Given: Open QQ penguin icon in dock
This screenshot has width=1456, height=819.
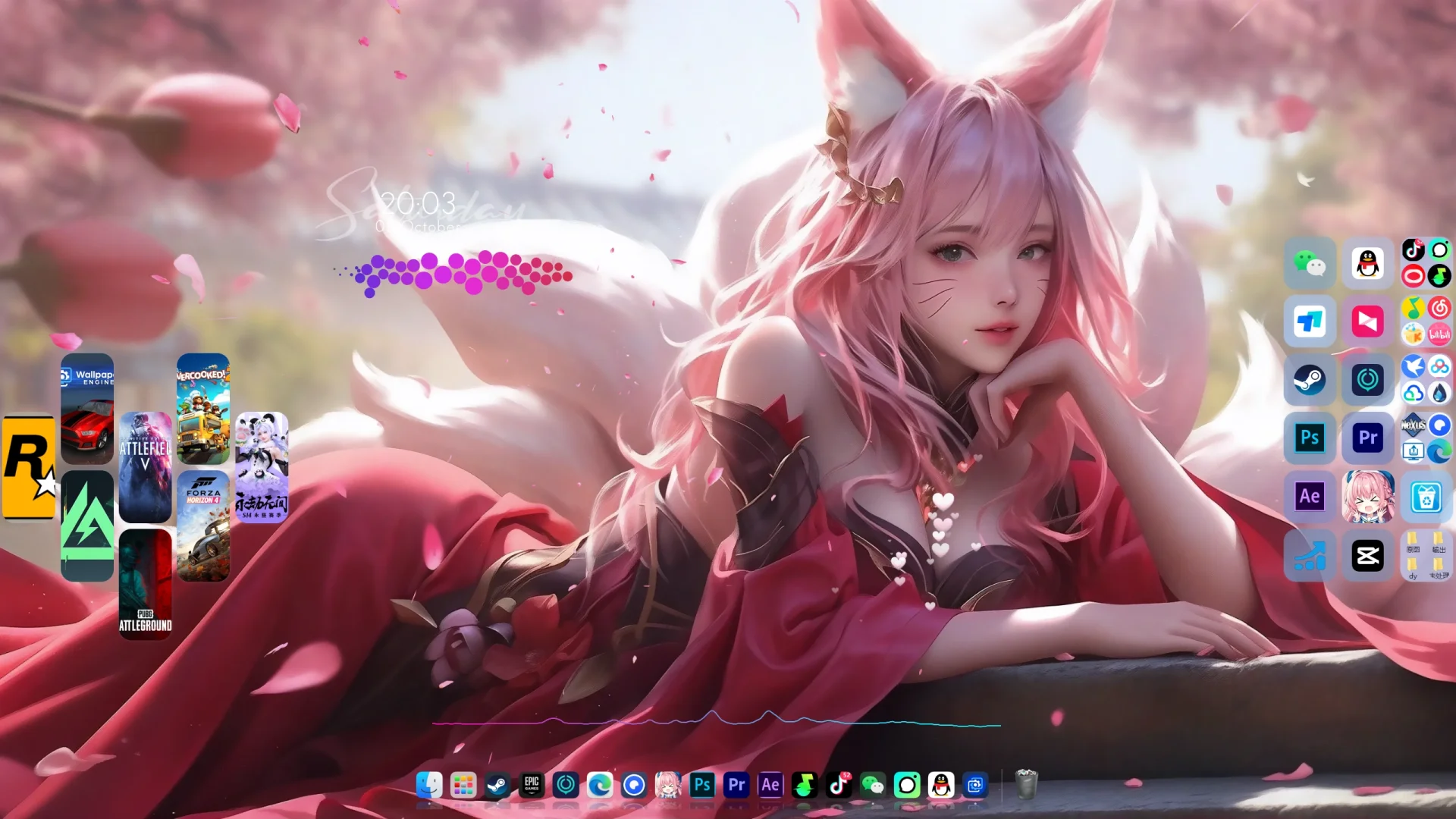Looking at the screenshot, I should coord(941,785).
